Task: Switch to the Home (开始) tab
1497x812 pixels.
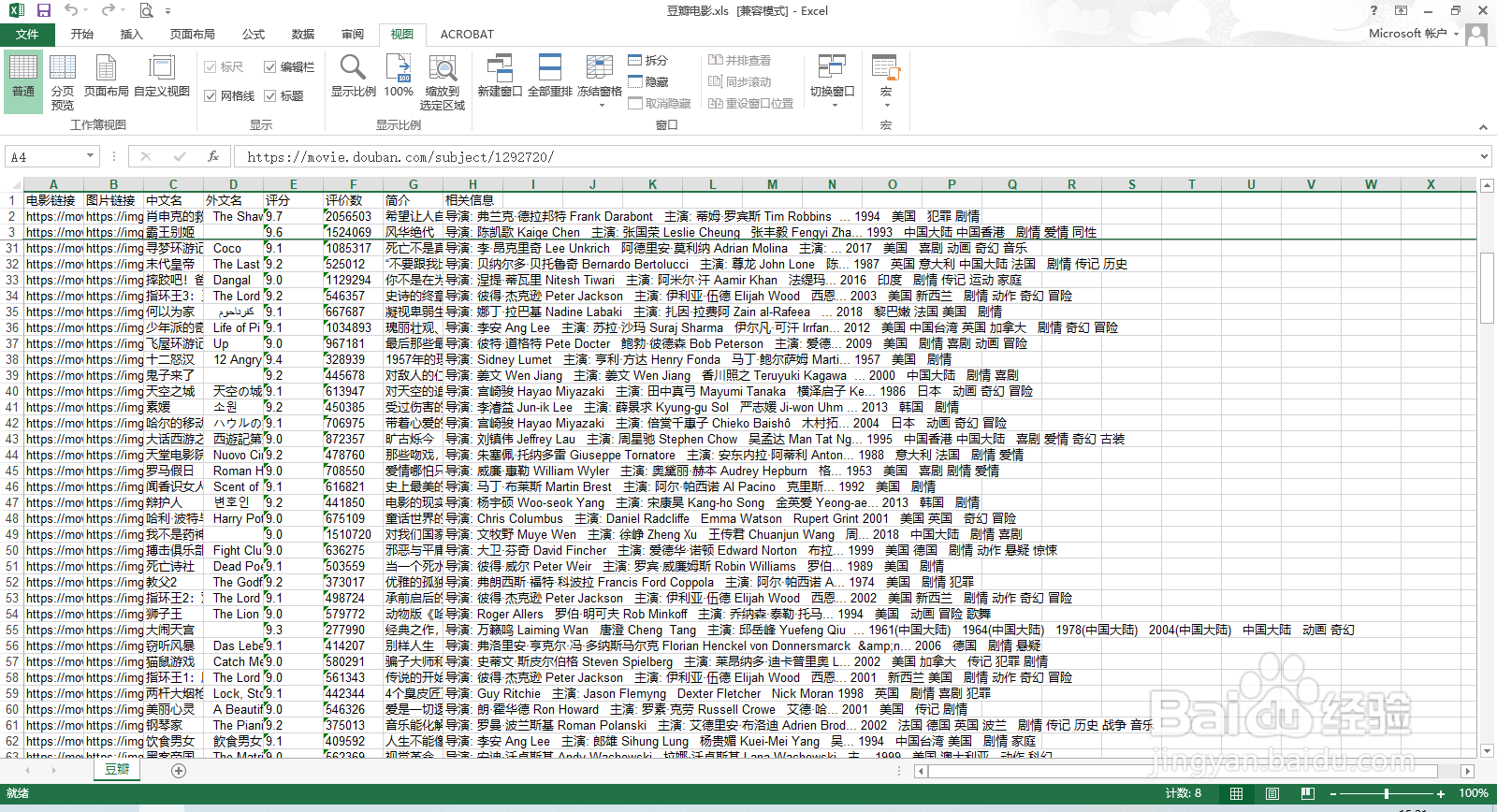Action: coord(82,34)
